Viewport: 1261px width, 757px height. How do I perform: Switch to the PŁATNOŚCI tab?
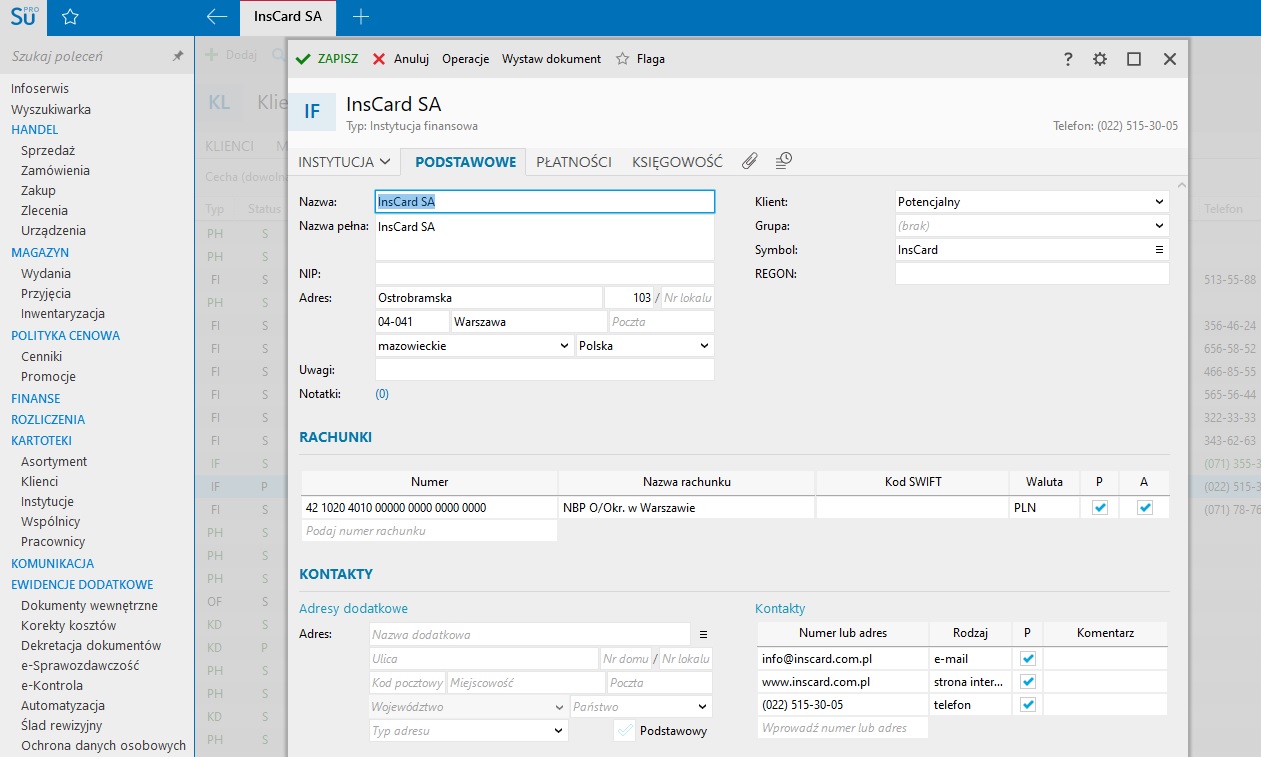pos(574,162)
